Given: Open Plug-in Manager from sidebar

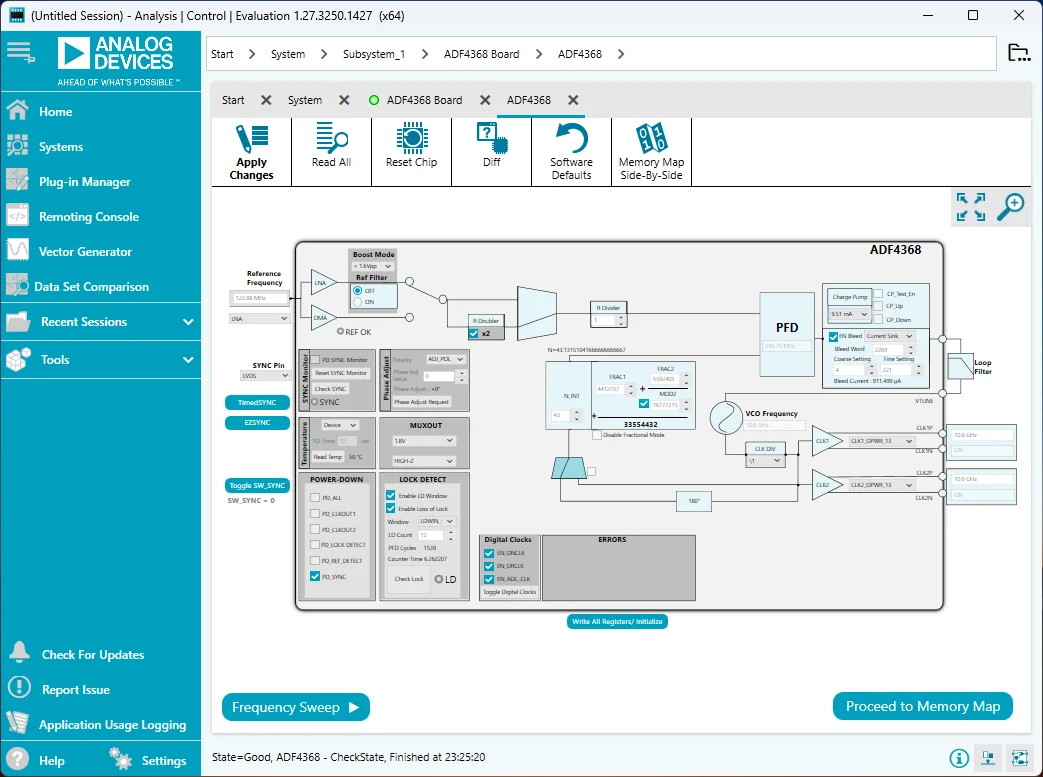Looking at the screenshot, I should pos(84,182).
